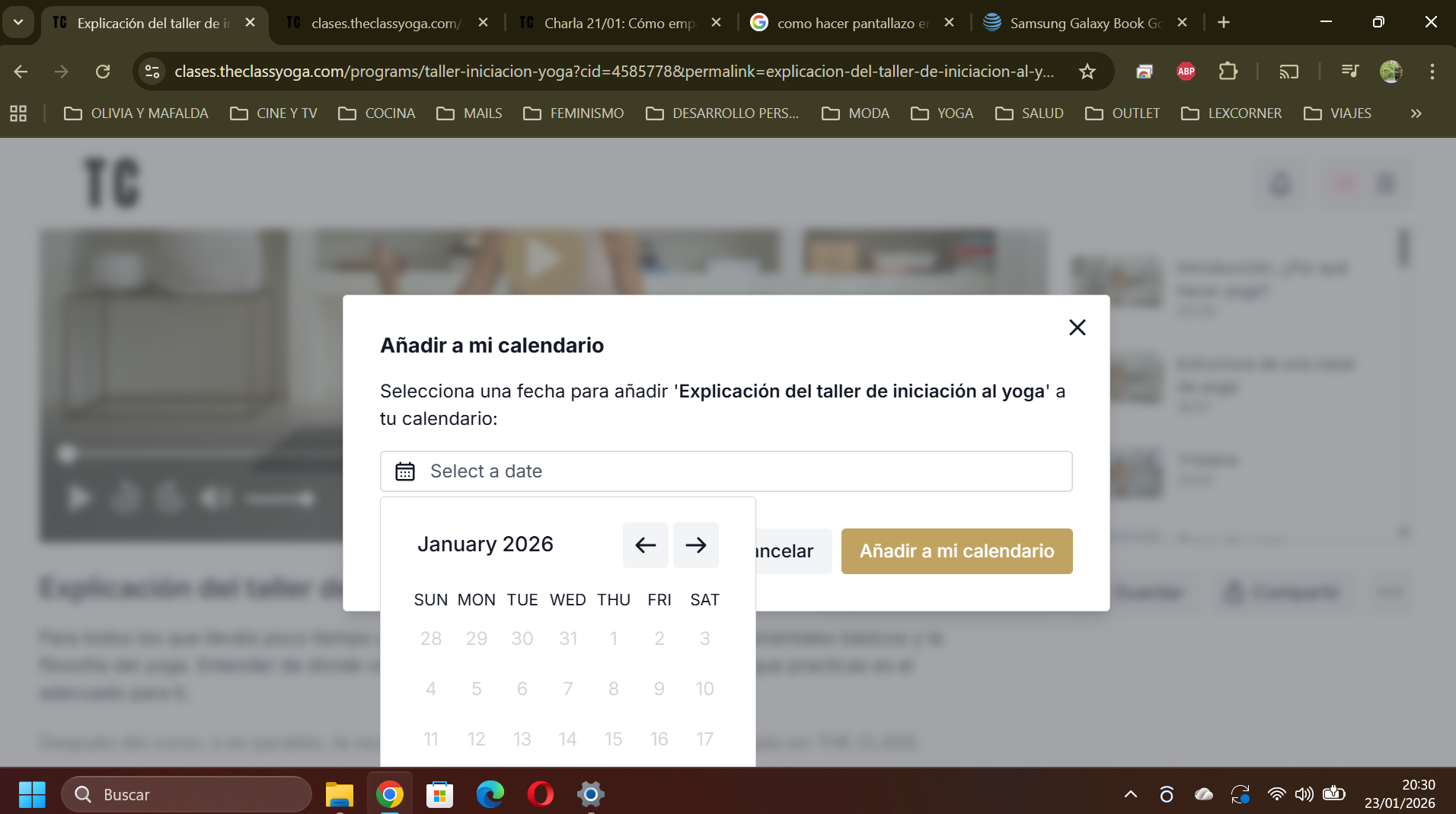Open the browser extensions puzzle icon
The width and height of the screenshot is (1456, 814).
coord(1228,72)
